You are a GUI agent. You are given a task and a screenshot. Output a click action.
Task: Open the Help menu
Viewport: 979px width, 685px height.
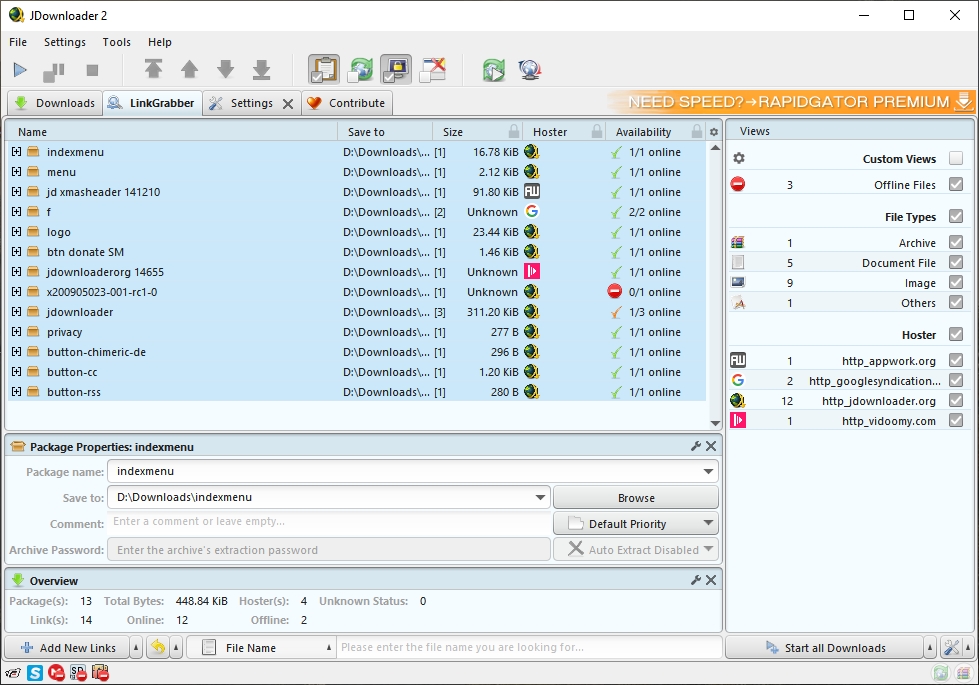[160, 42]
